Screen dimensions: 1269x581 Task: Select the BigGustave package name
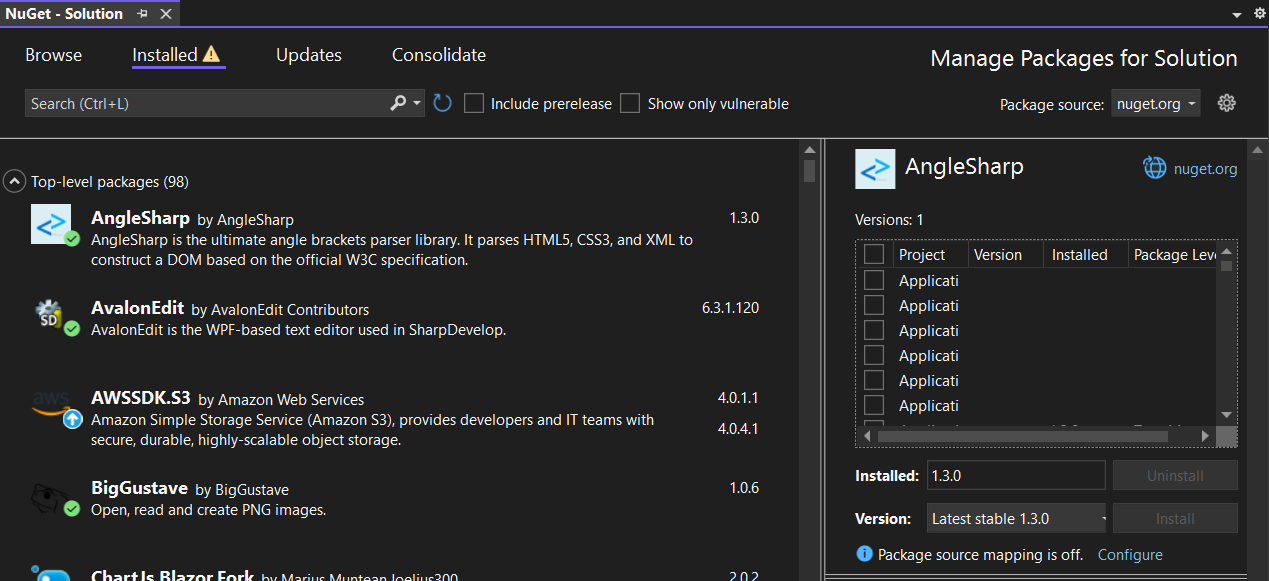(139, 488)
